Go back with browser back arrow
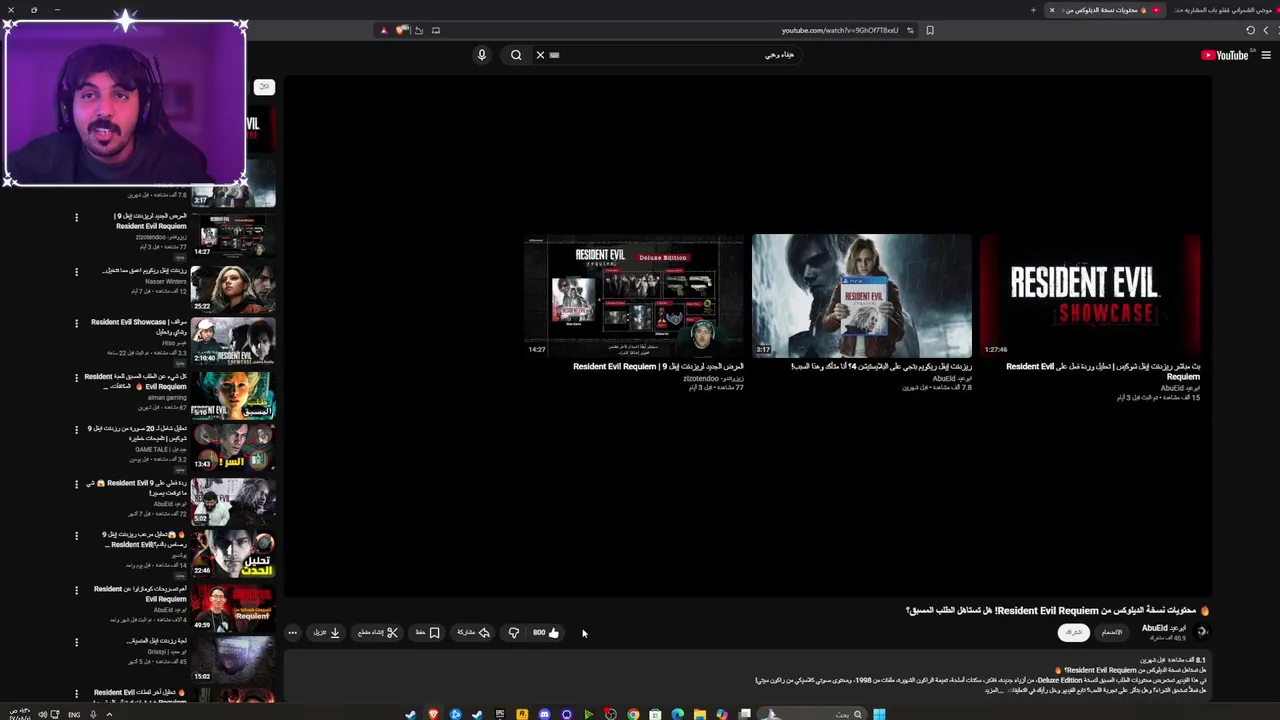 (1266, 30)
